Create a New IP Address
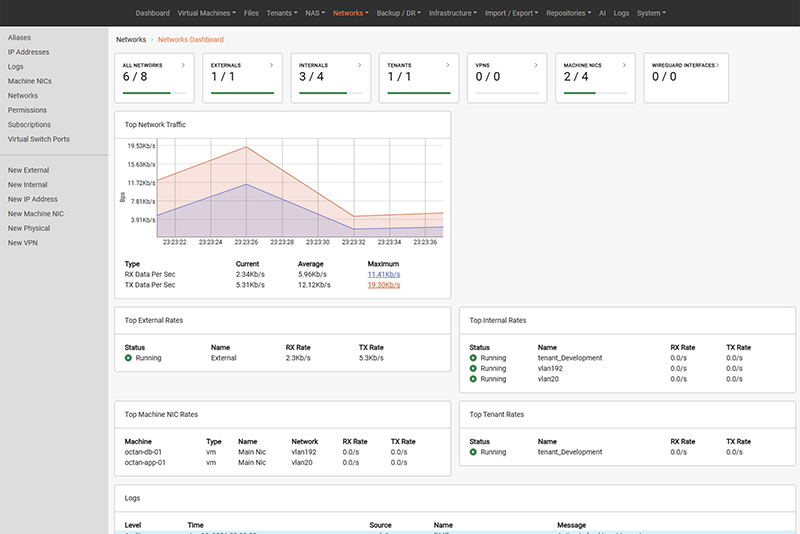The height and width of the screenshot is (534, 800). (33, 199)
